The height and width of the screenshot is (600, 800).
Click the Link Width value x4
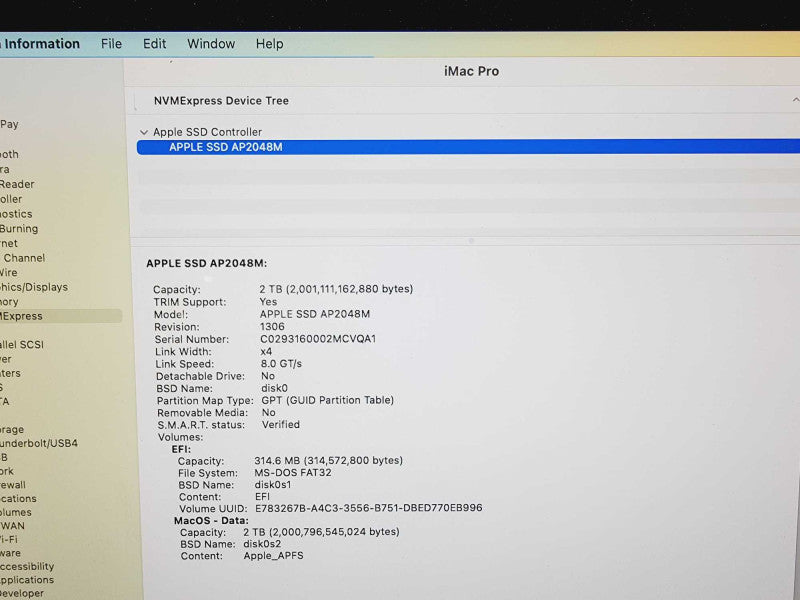[x=266, y=352]
